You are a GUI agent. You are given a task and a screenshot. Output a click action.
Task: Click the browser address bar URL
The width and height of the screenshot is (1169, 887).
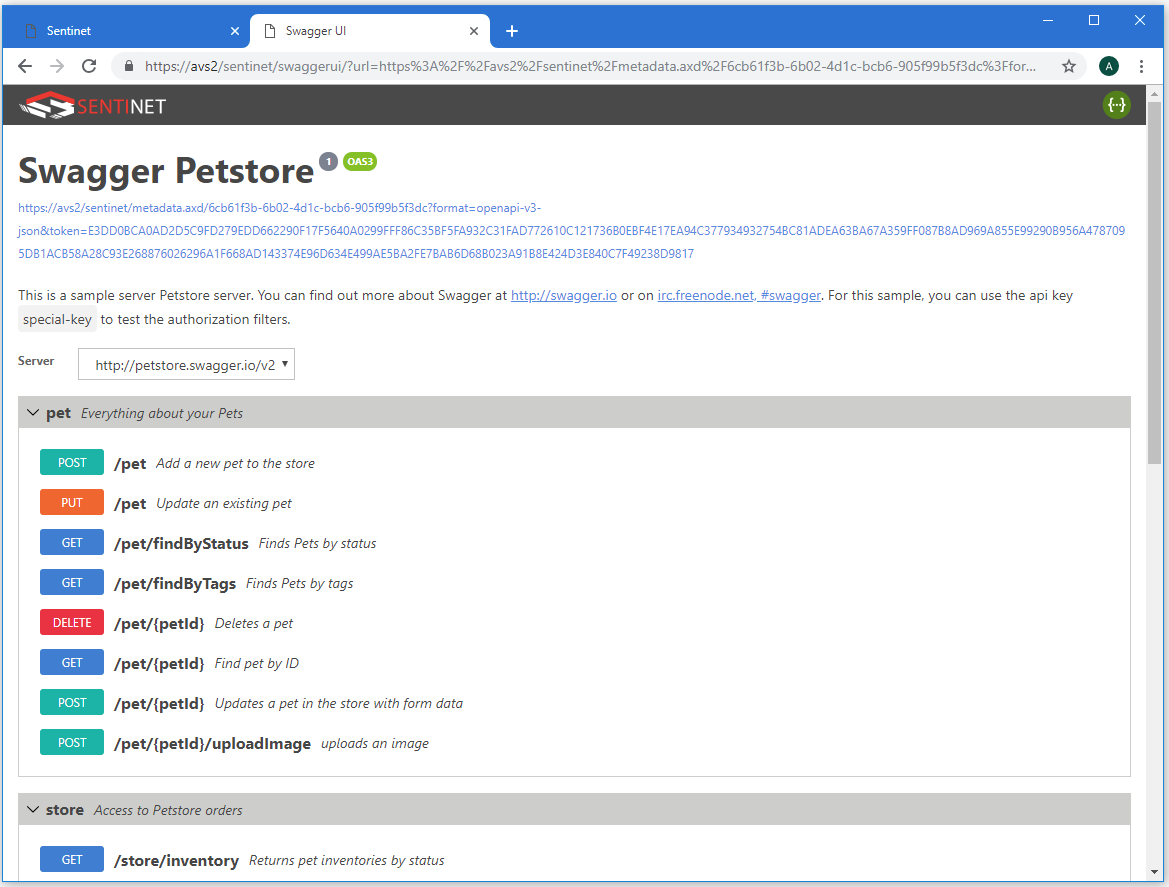590,66
